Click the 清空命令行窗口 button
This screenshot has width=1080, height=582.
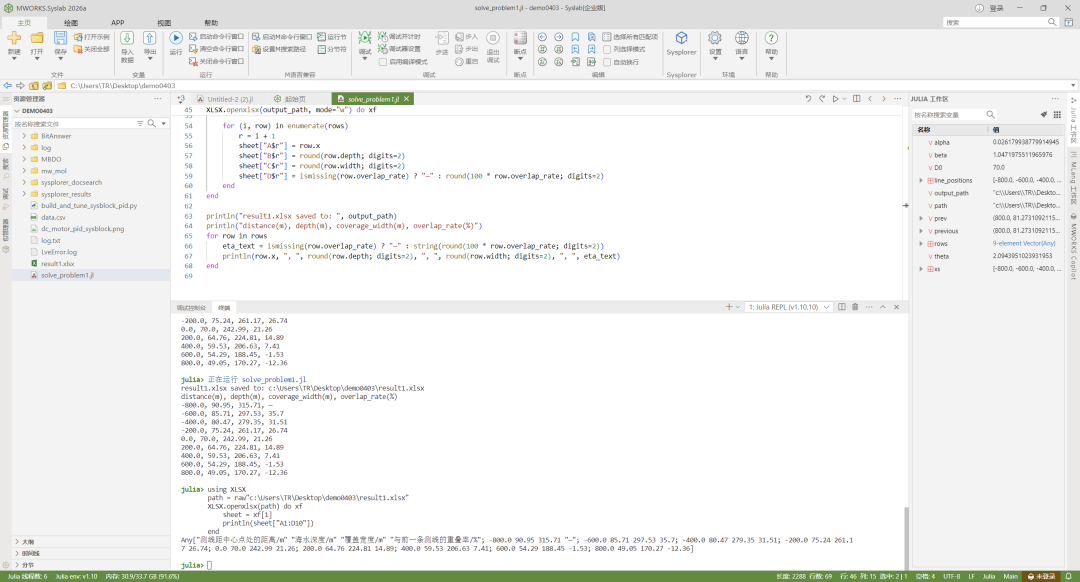[216, 50]
